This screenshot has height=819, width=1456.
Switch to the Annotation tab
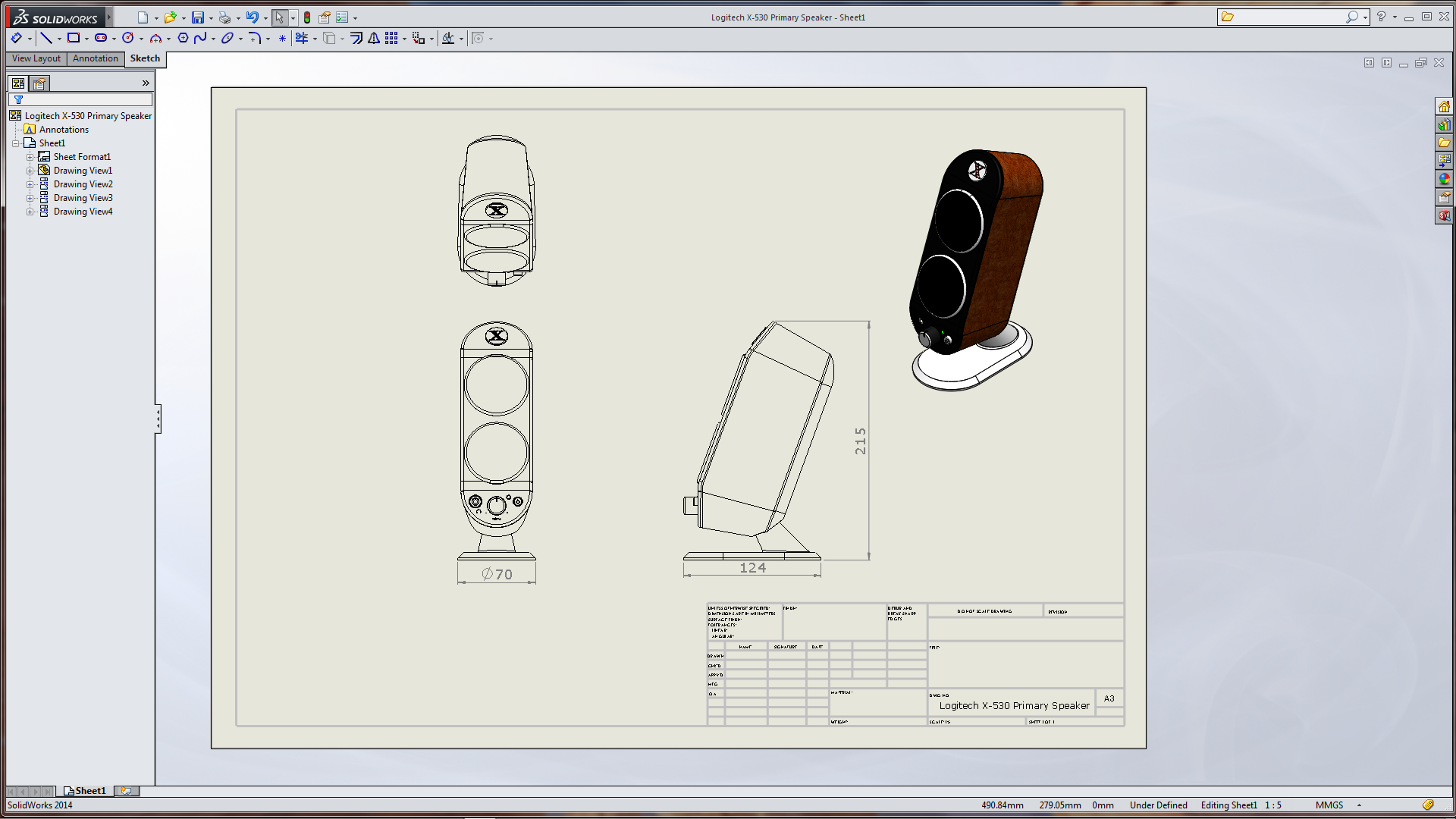click(x=96, y=58)
